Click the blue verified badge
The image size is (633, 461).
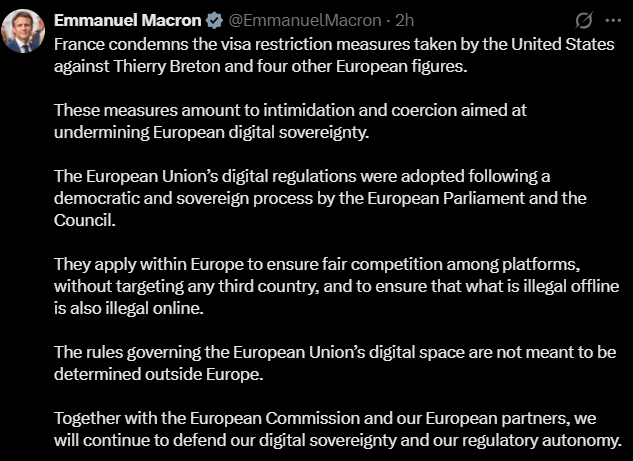213,20
